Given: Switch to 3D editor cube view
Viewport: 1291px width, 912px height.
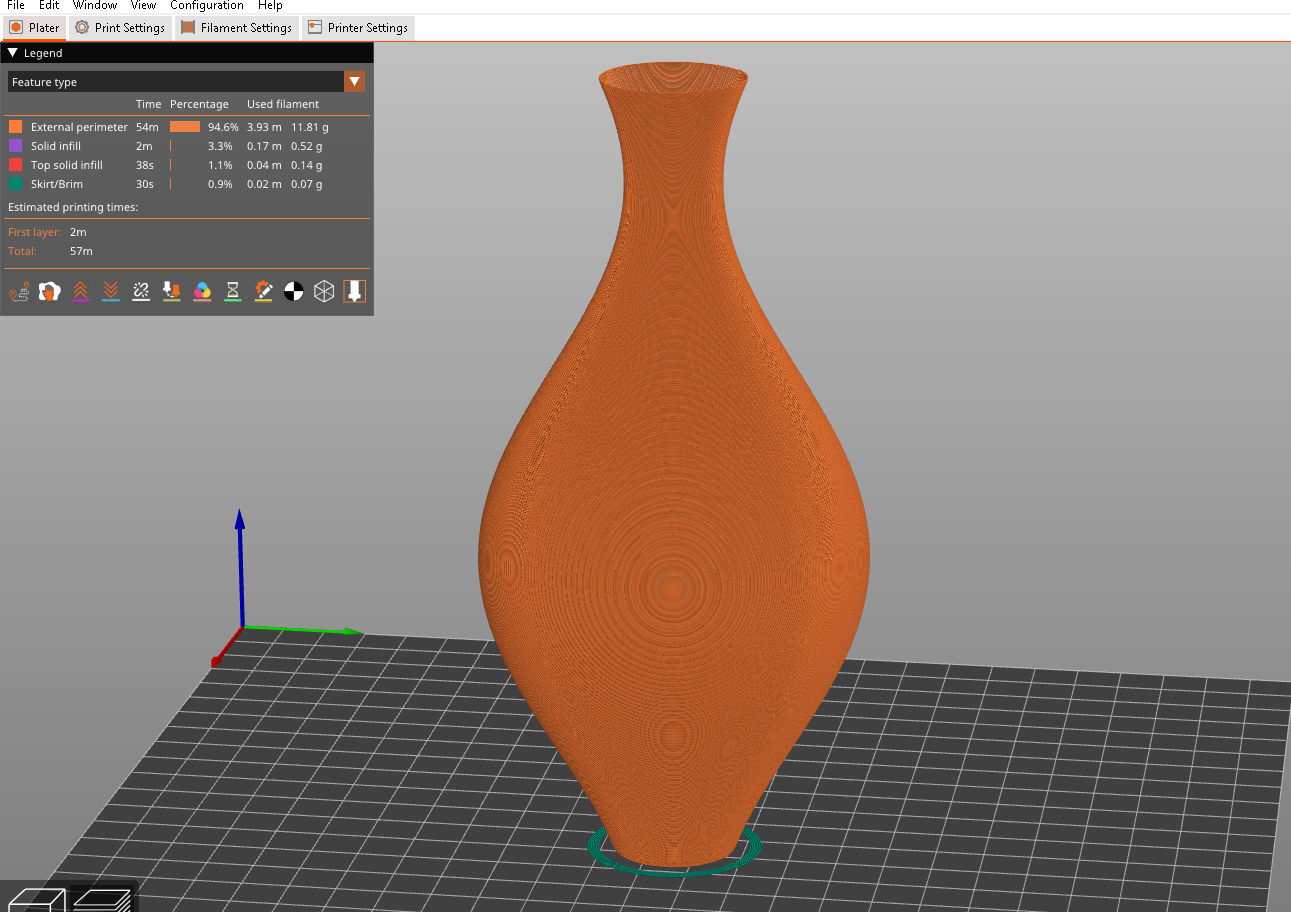Looking at the screenshot, I should click(x=35, y=899).
